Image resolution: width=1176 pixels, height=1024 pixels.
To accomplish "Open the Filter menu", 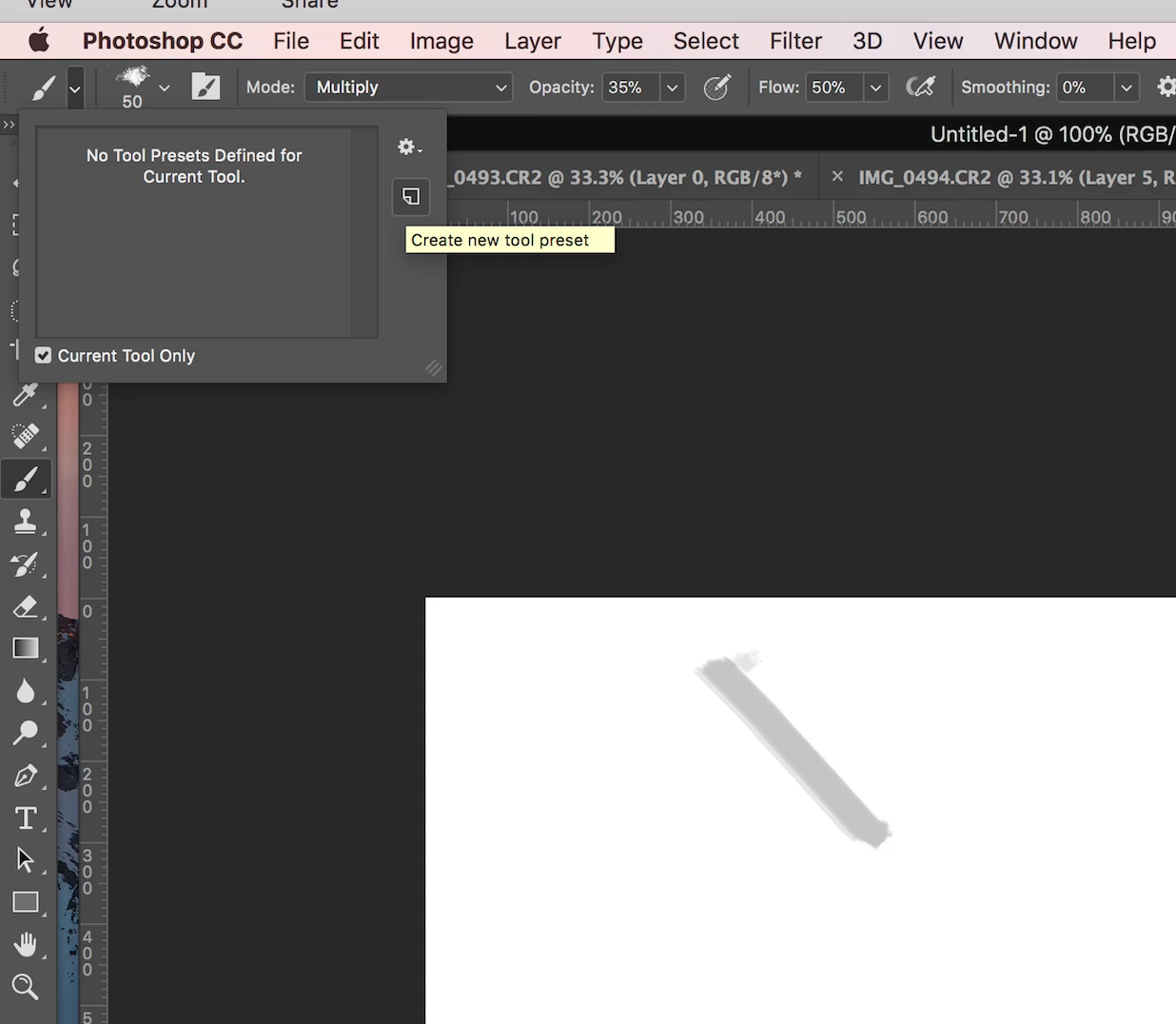I will pos(795,41).
